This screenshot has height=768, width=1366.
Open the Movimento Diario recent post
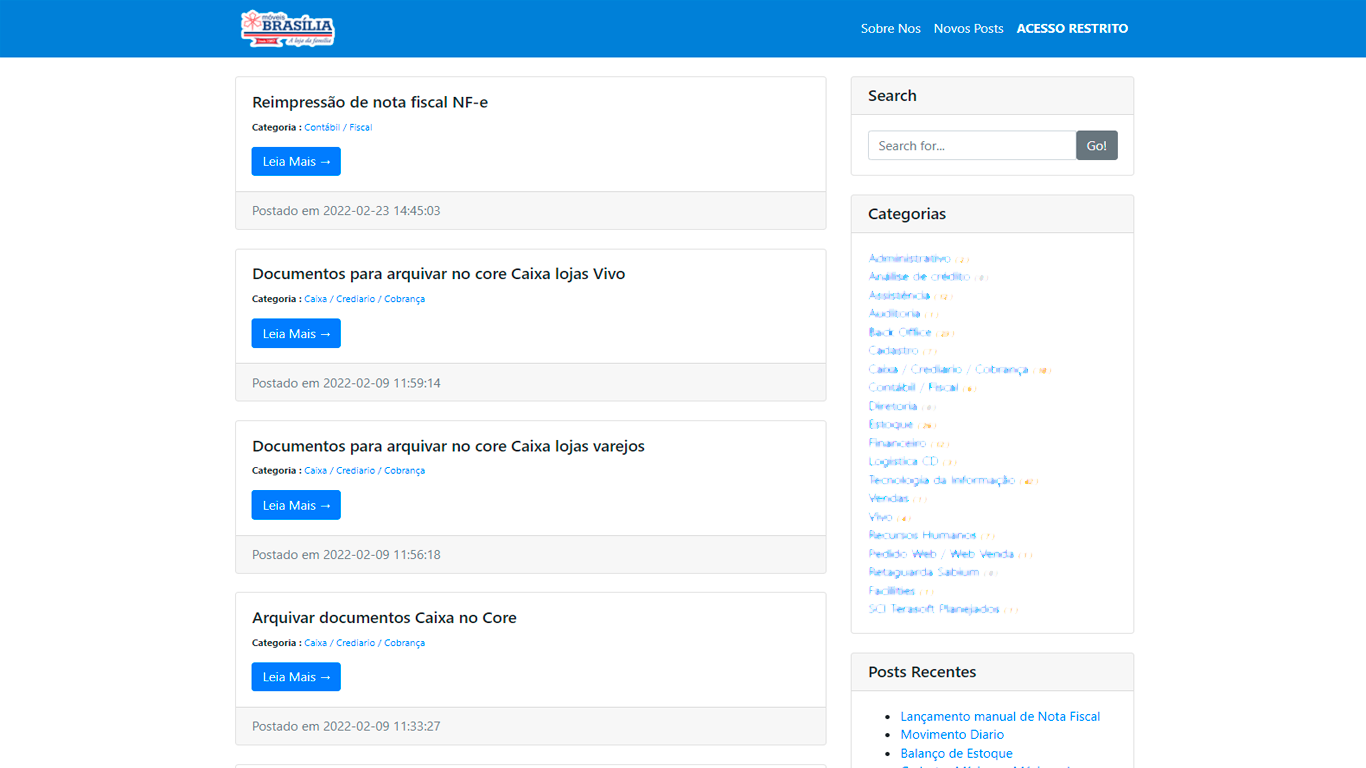[x=952, y=735]
